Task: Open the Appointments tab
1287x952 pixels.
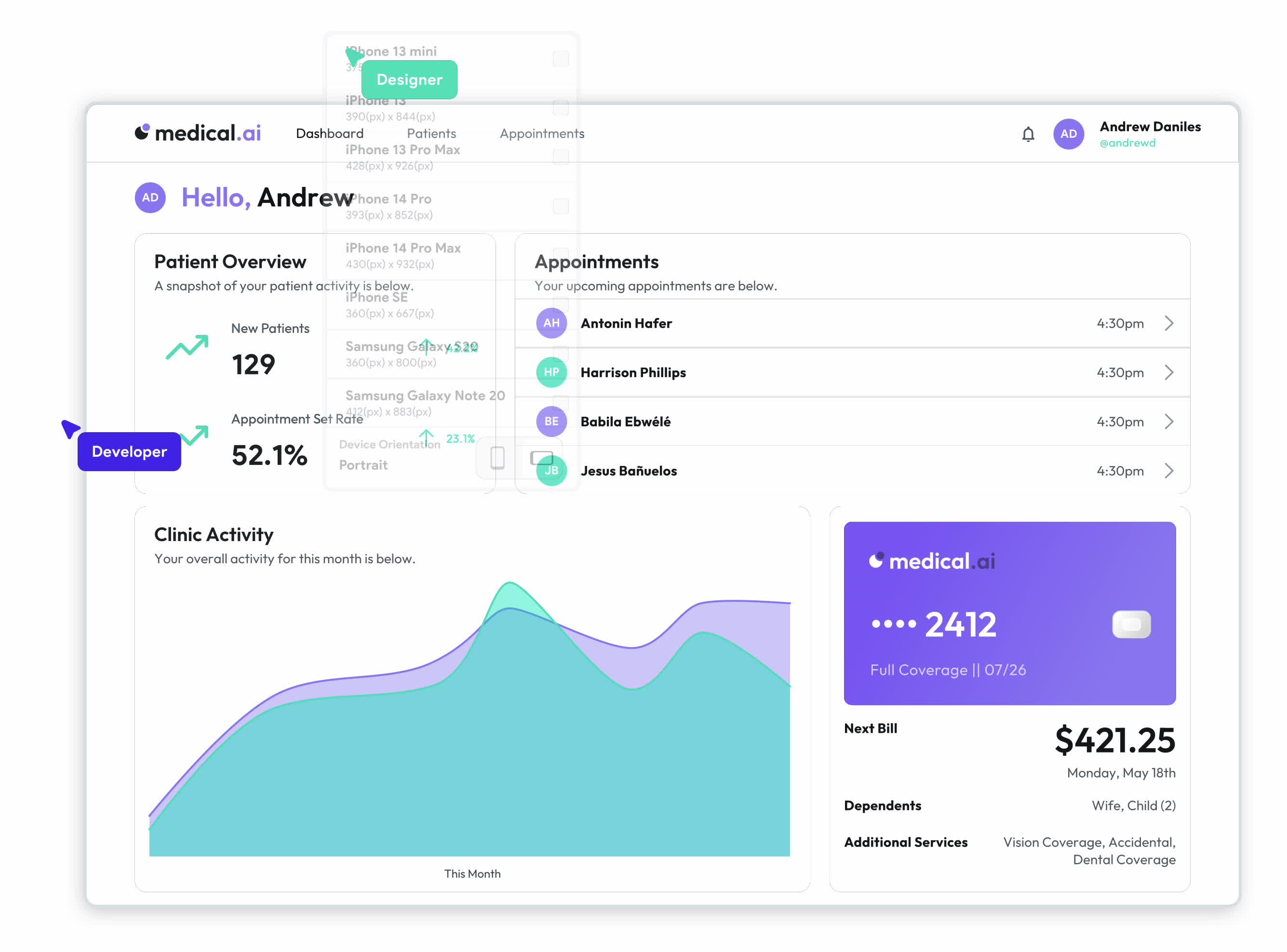Action: pos(541,134)
